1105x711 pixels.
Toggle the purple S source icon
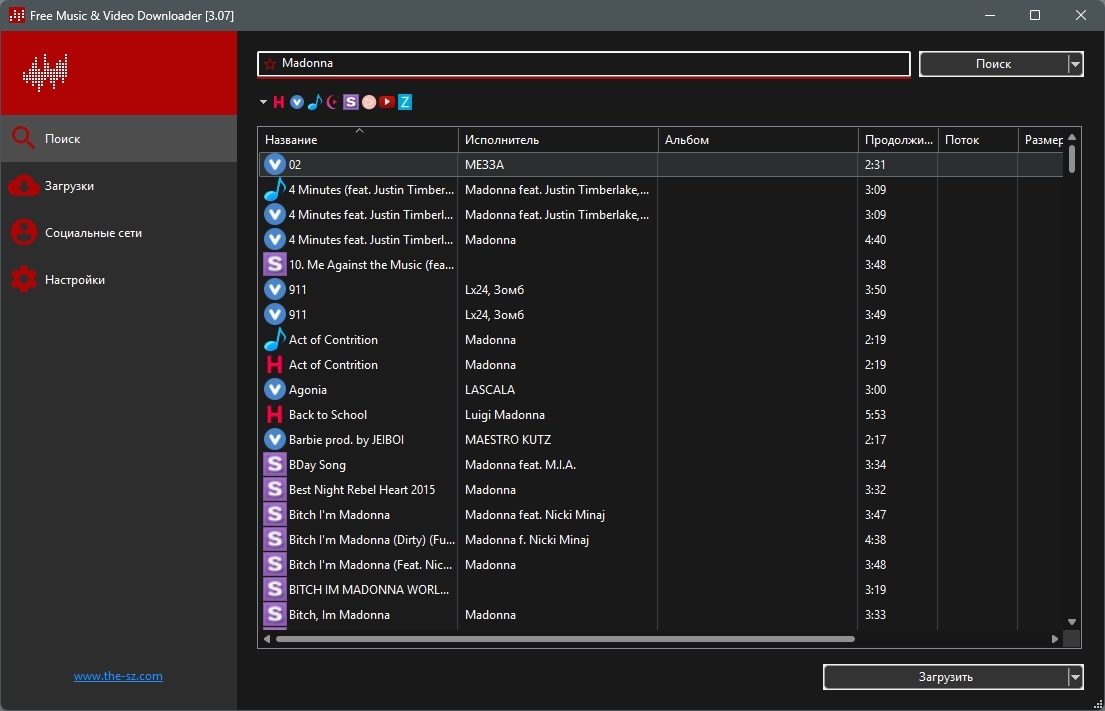click(x=351, y=102)
